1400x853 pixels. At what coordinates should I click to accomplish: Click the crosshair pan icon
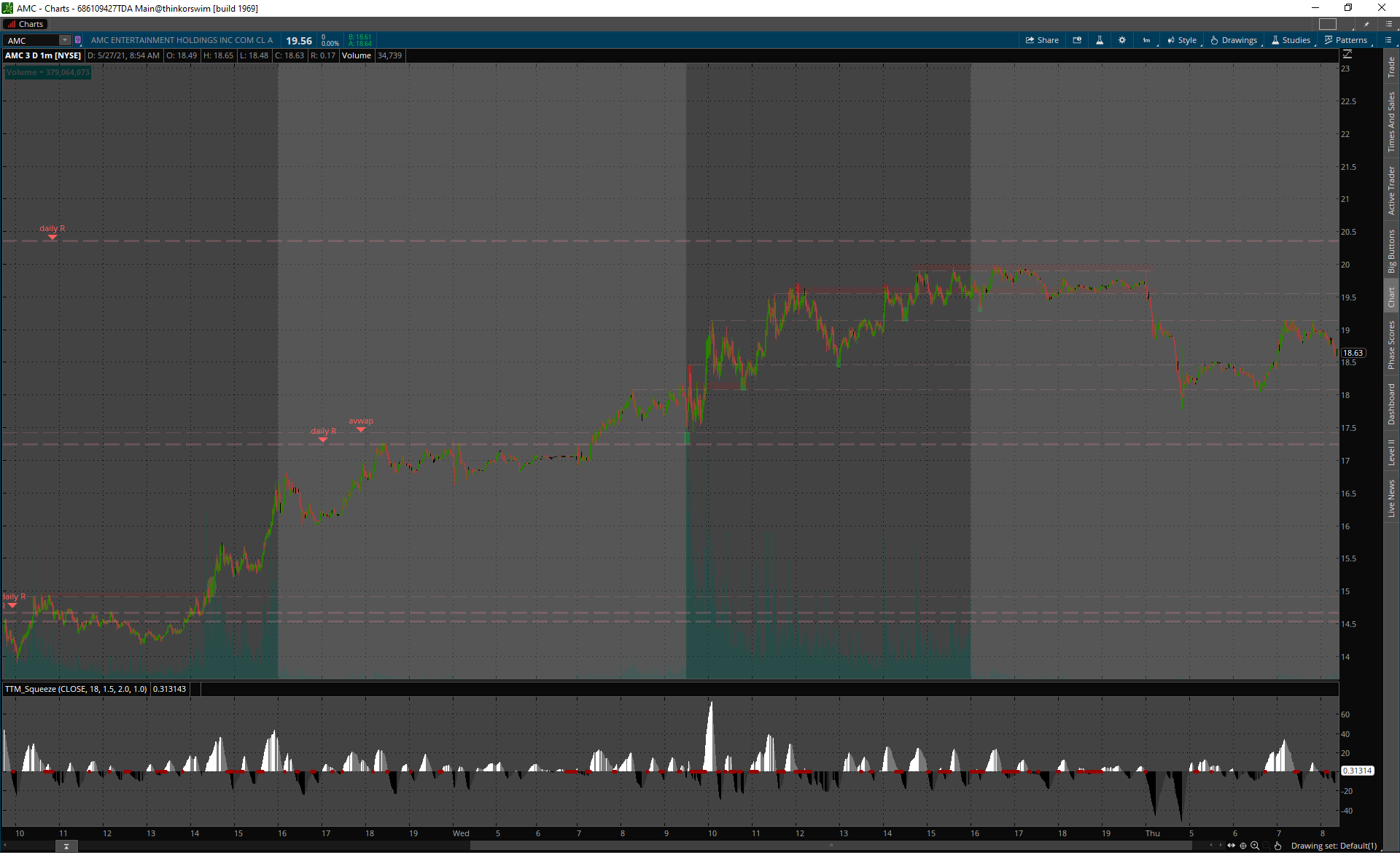pyautogui.click(x=1243, y=846)
